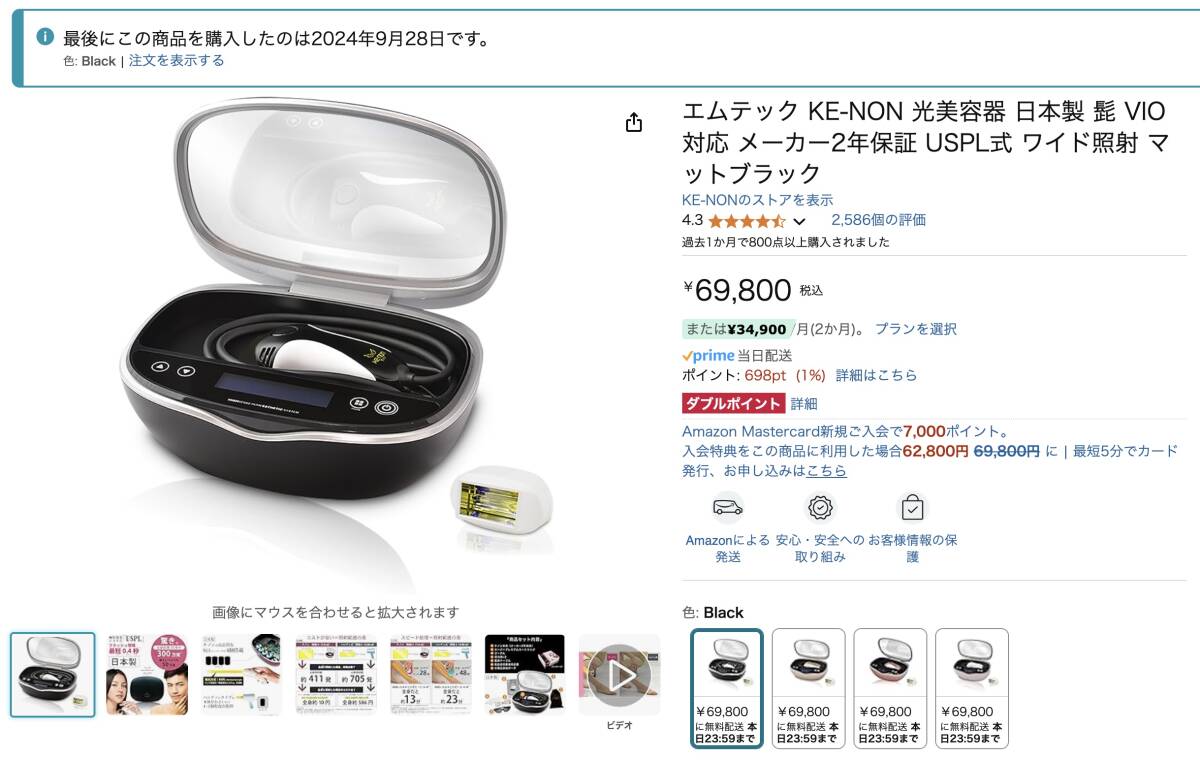Screen dimensions: 1200x760
Task: Click the Amazon delivery truck icon
Action: (727, 507)
